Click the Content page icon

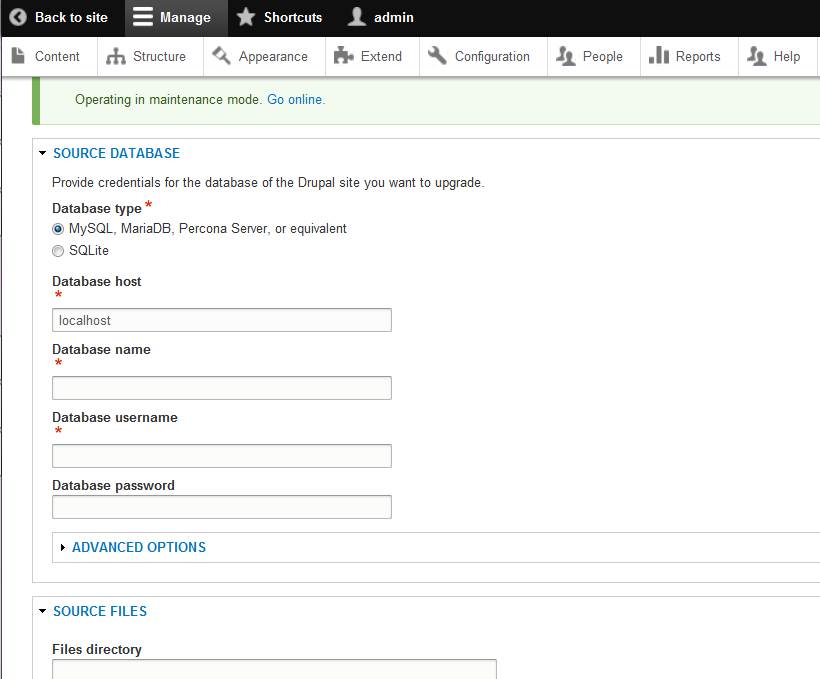click(x=18, y=55)
